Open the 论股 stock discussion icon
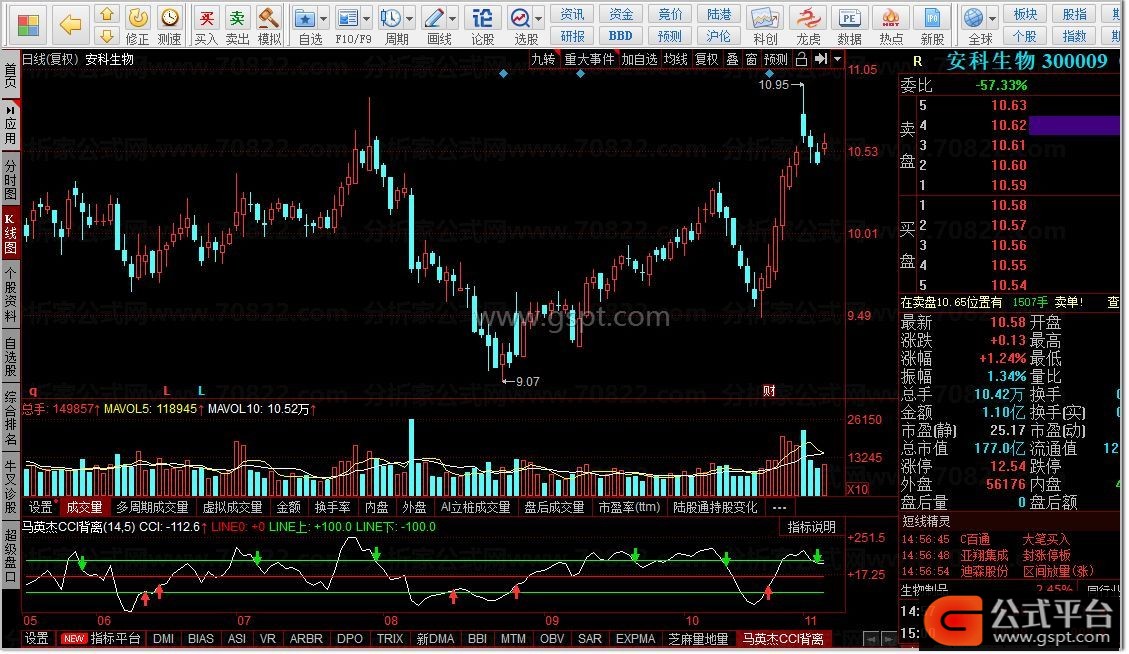 [482, 25]
